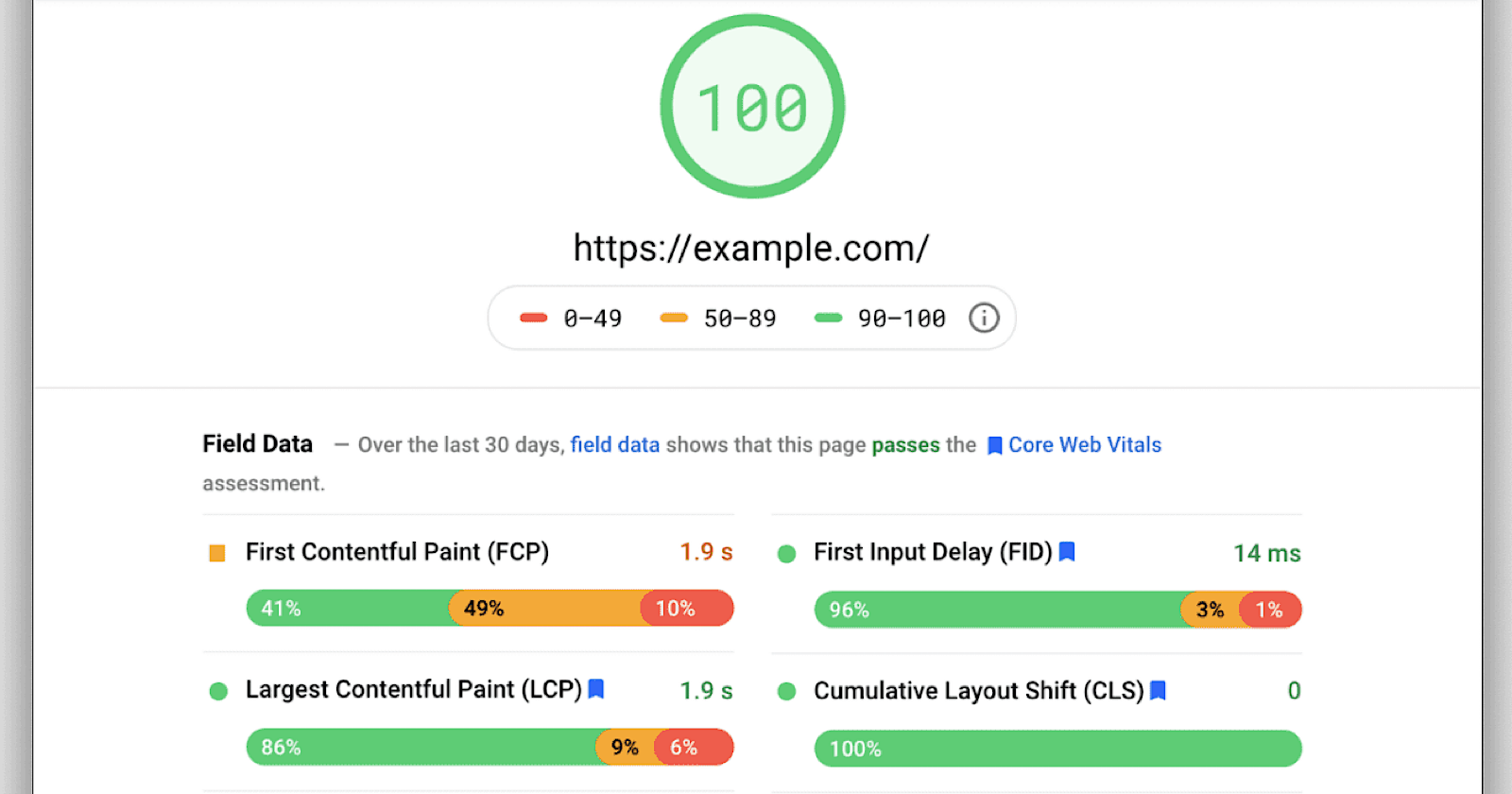Open the Core Web Vitals link

[x=1084, y=444]
